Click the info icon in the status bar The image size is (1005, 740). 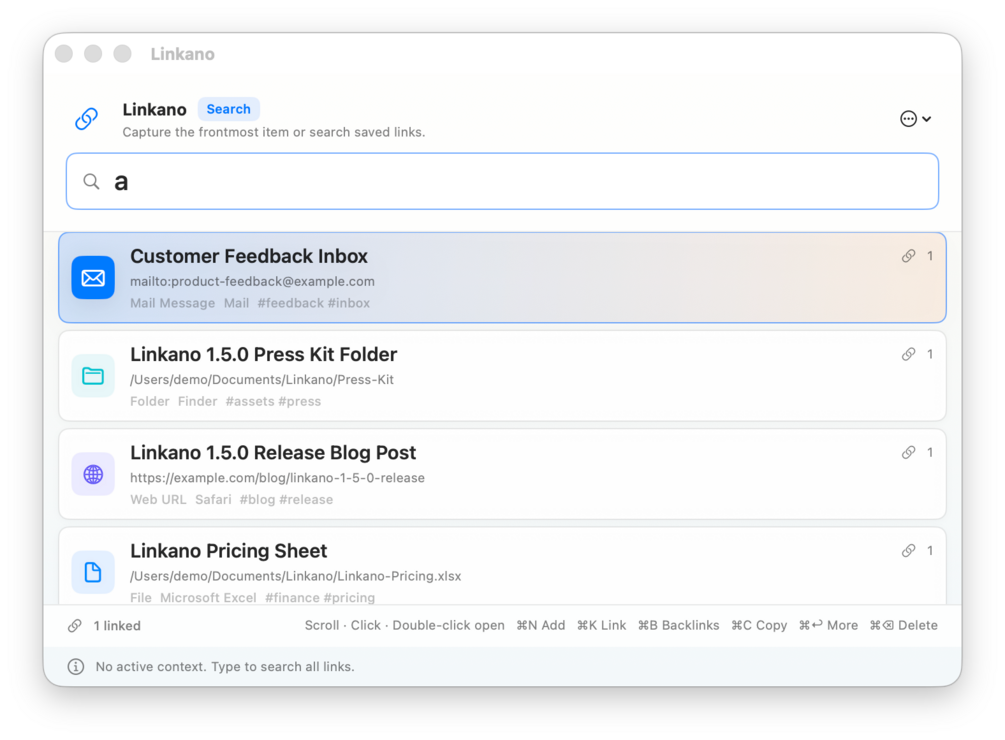pos(76,666)
